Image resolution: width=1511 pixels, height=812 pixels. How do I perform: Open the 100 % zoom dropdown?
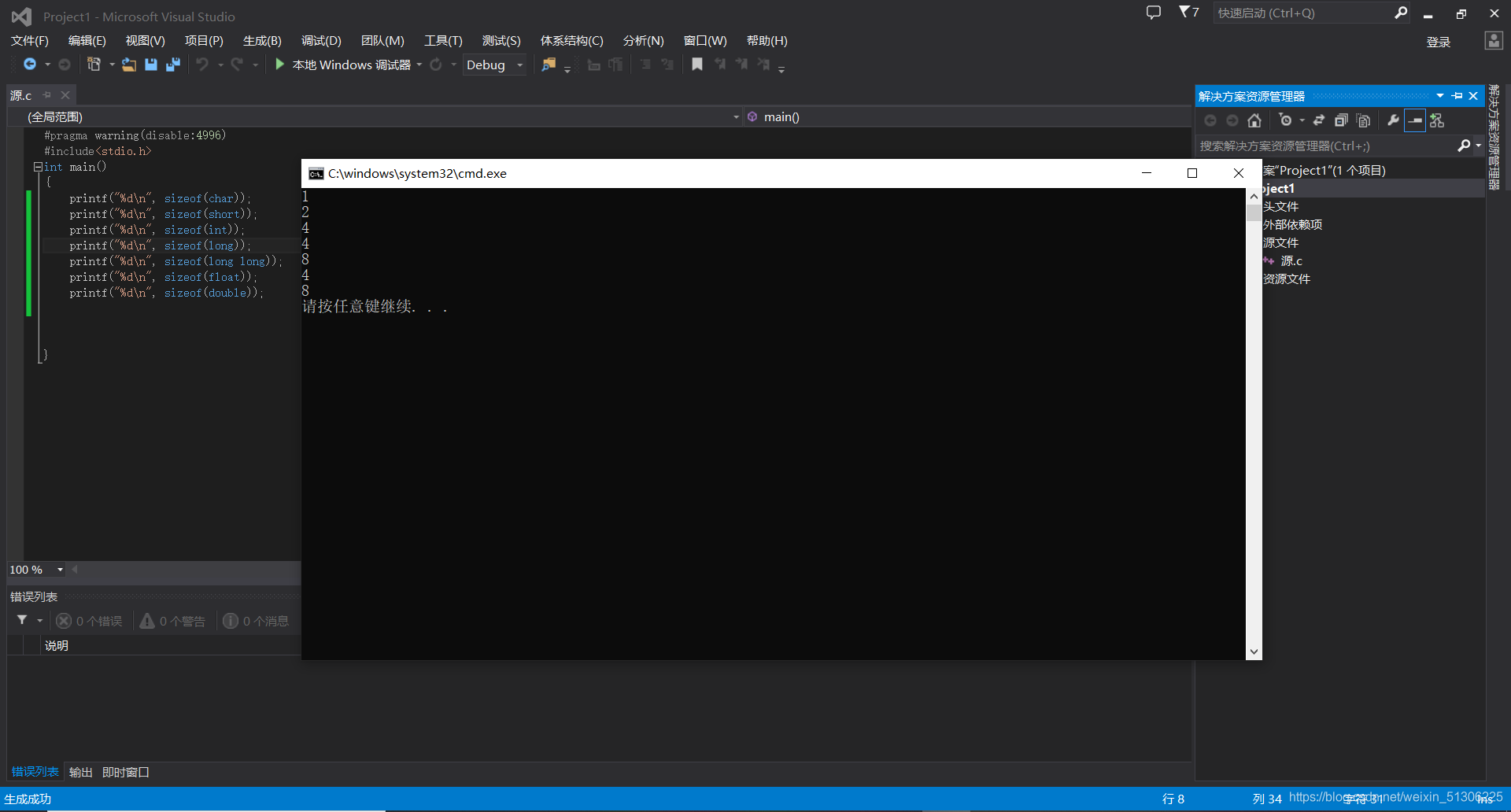pos(36,570)
